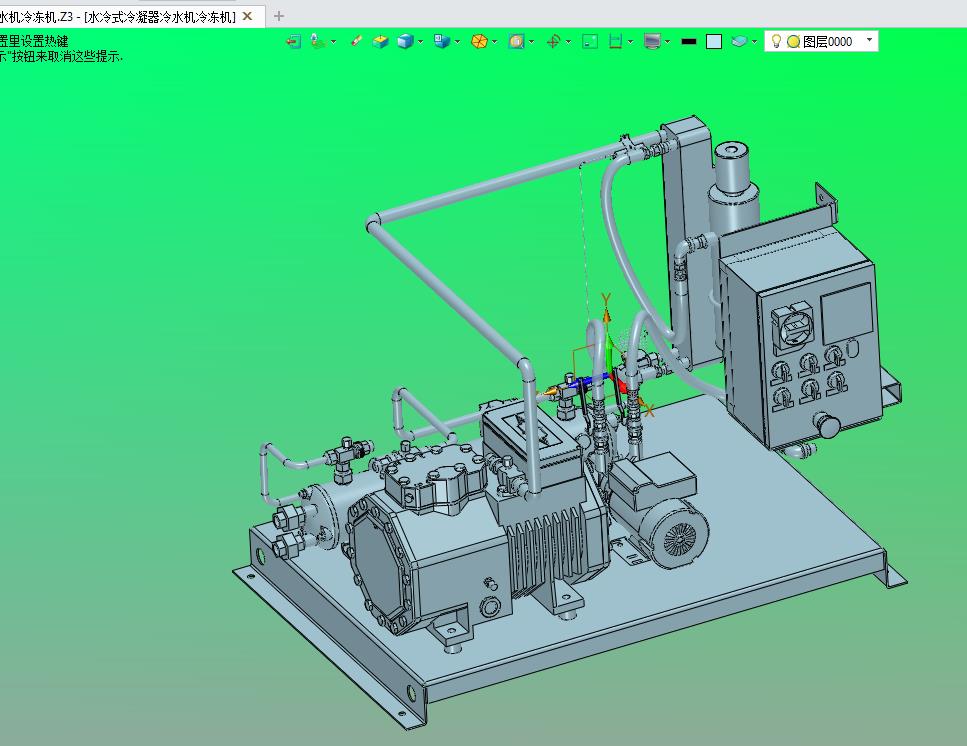Close the 水冷式冷凝器冷水机冷冻机 document tab
967x746 pixels.
[247, 17]
